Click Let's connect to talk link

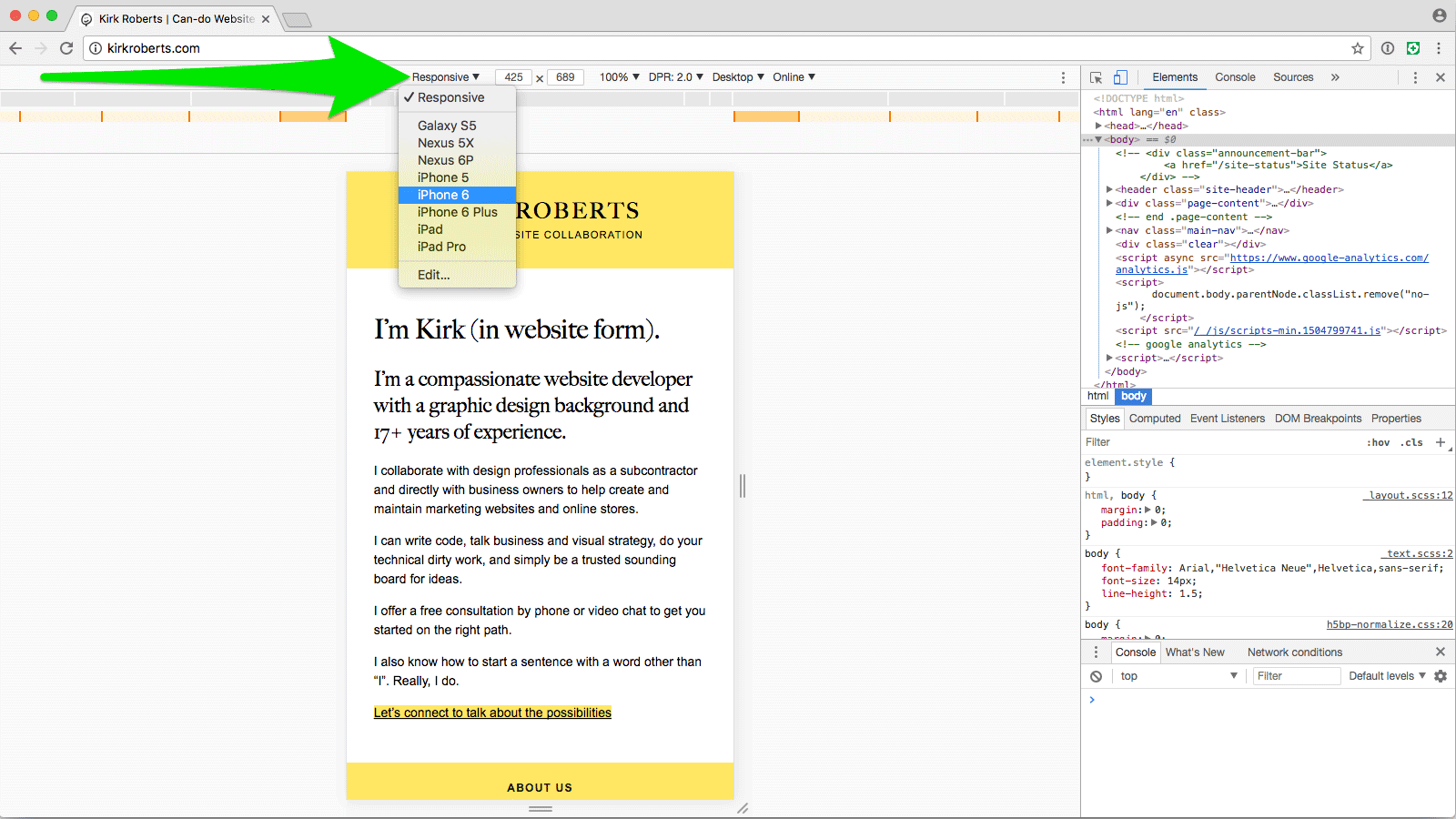(492, 713)
